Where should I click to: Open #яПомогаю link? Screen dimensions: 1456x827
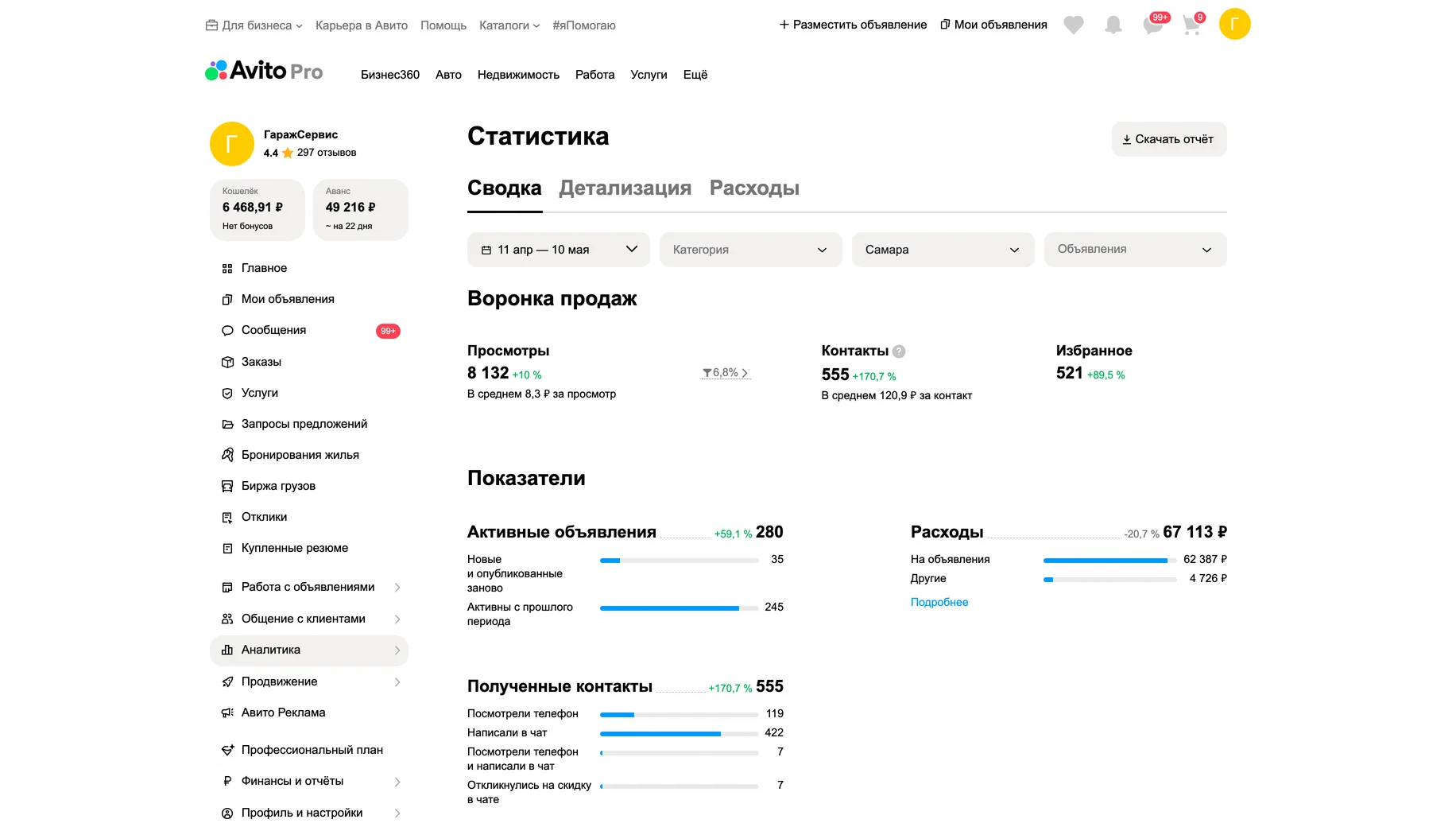584,25
